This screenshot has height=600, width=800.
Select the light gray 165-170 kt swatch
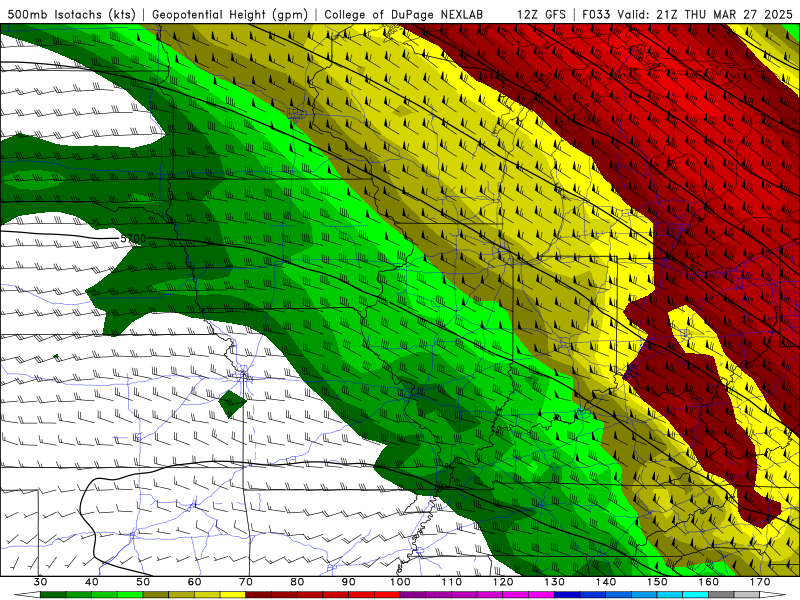(x=747, y=595)
